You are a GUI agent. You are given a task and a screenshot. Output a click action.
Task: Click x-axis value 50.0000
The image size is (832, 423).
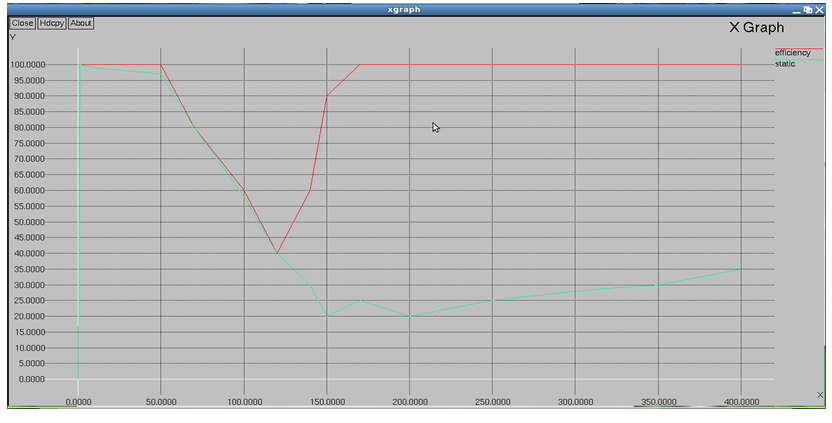coord(161,402)
